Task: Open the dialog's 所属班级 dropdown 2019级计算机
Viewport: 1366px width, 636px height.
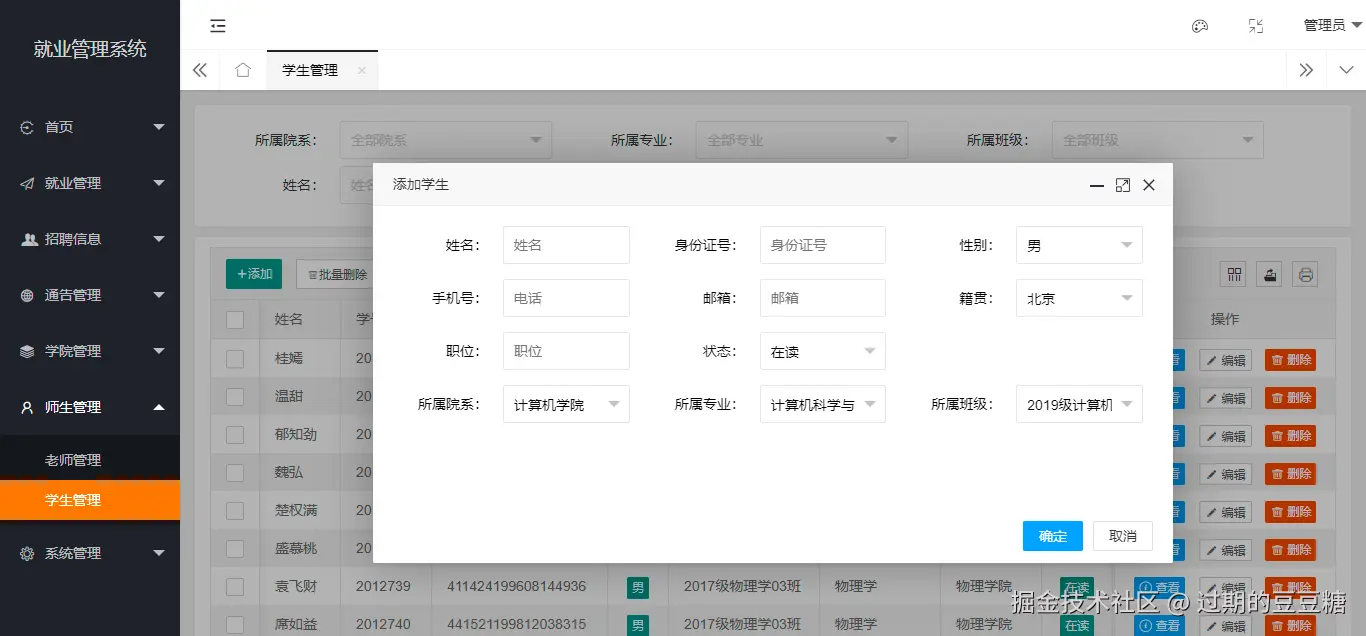Action: pyautogui.click(x=1079, y=404)
